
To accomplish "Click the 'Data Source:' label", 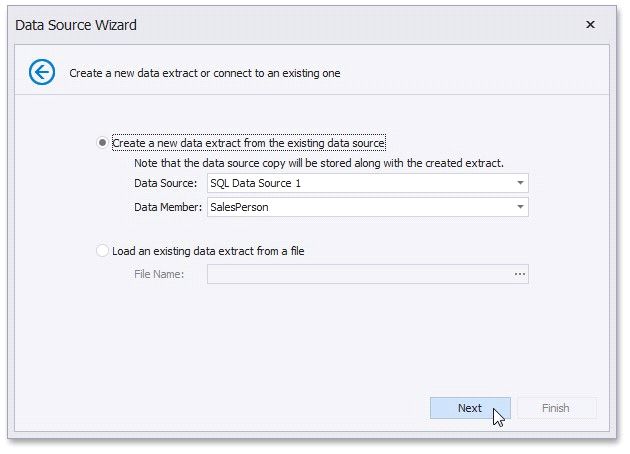I will (165, 183).
